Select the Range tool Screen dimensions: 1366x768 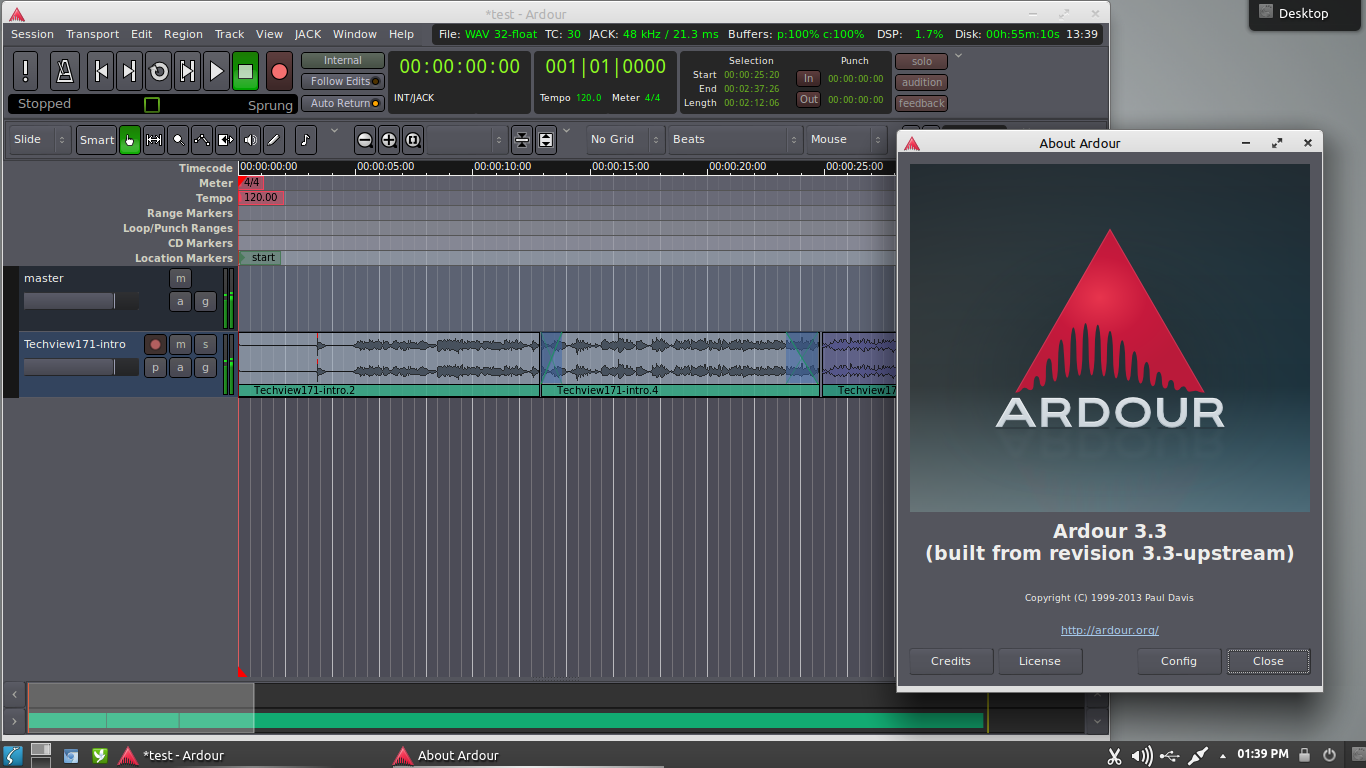[154, 140]
